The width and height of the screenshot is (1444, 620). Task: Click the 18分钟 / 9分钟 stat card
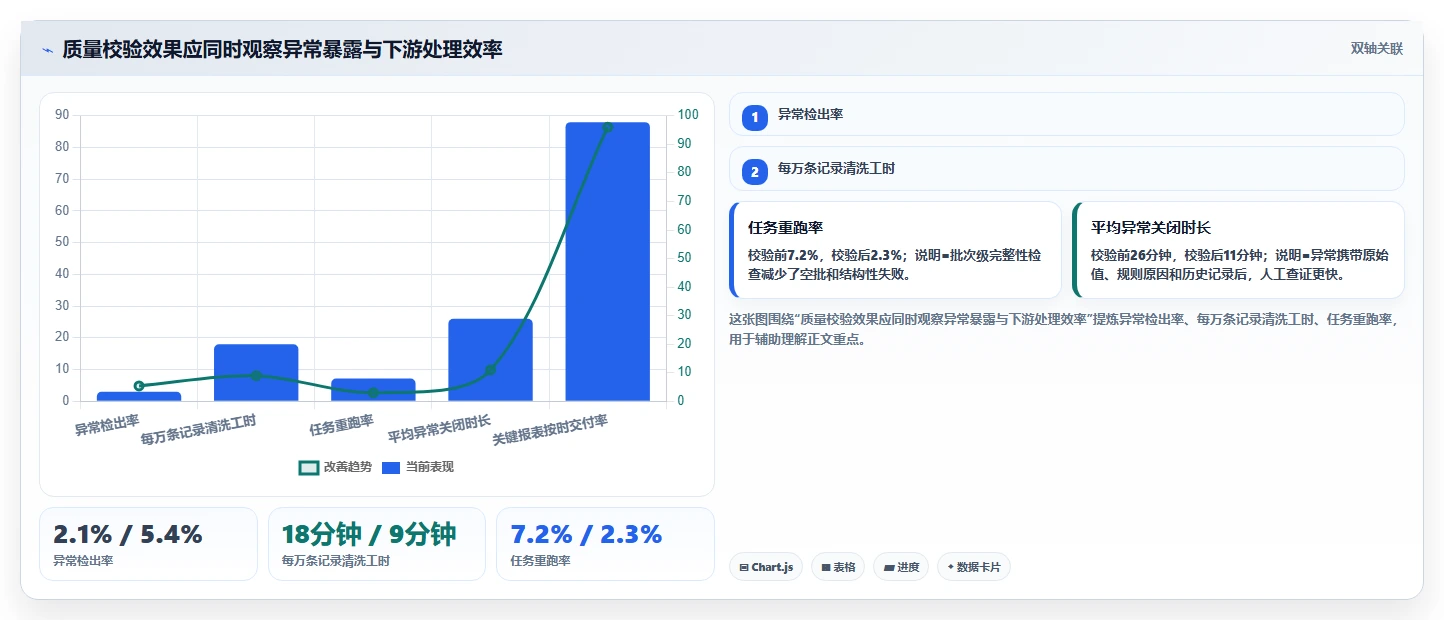(x=377, y=544)
